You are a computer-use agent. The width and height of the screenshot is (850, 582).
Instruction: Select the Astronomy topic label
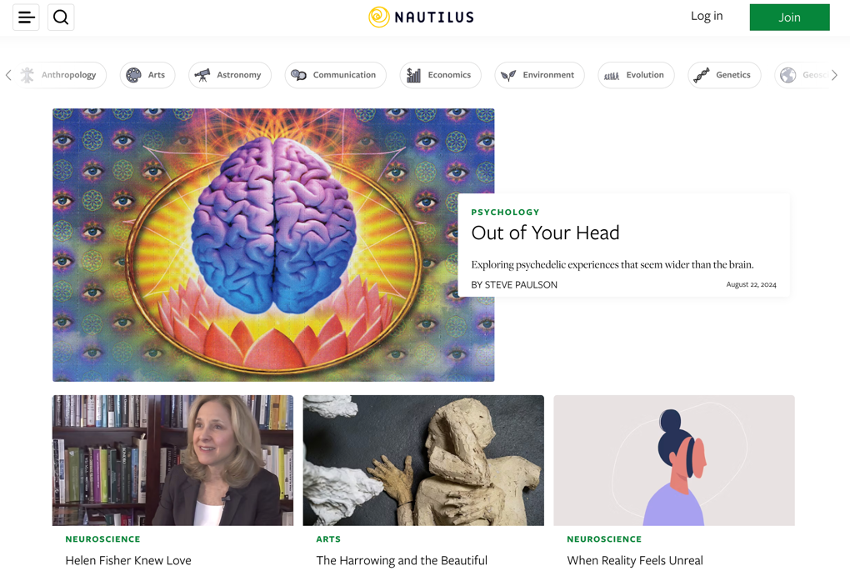tap(239, 75)
